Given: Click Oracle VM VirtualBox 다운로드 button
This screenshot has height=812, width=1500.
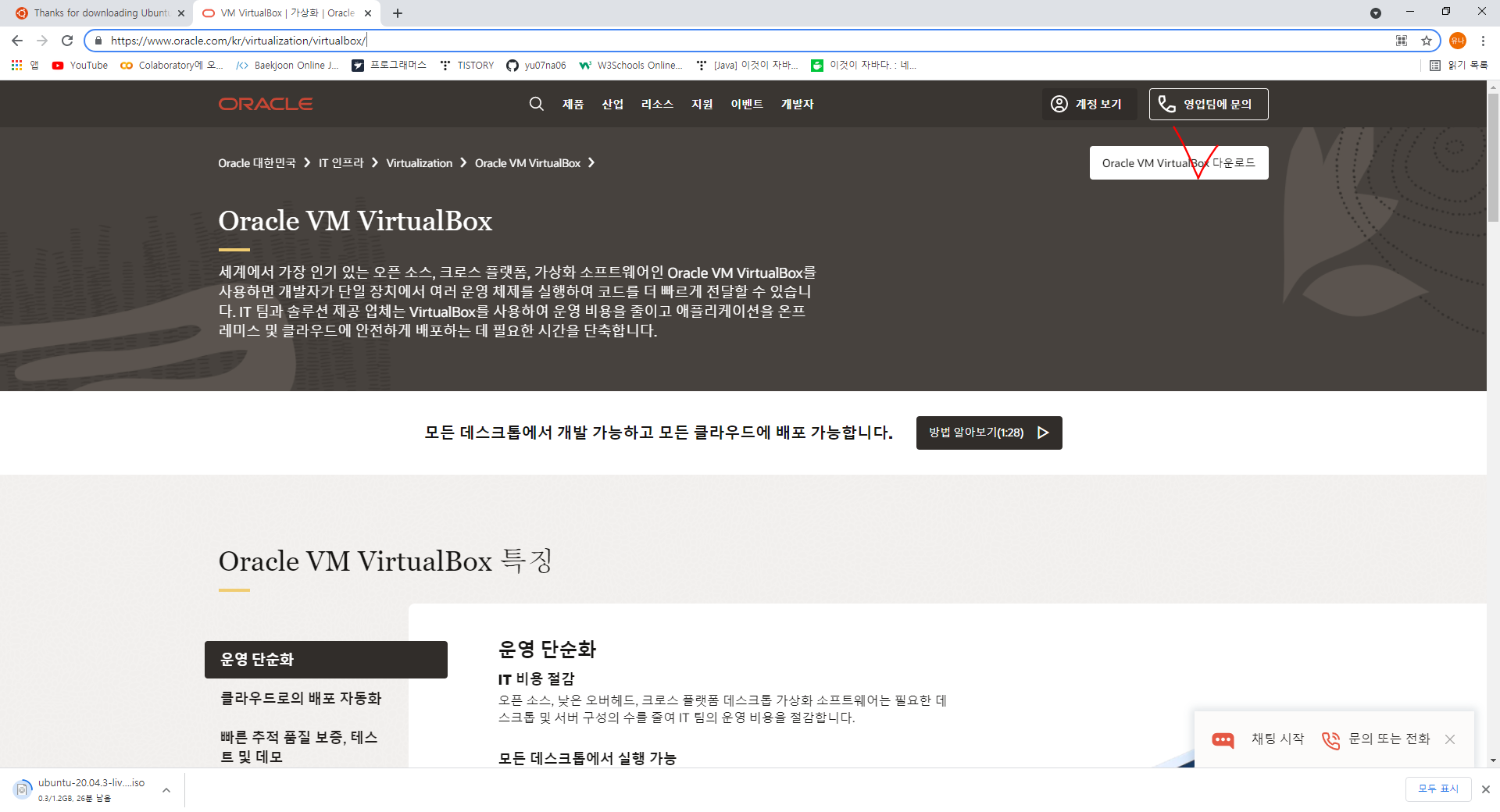Looking at the screenshot, I should tap(1179, 163).
